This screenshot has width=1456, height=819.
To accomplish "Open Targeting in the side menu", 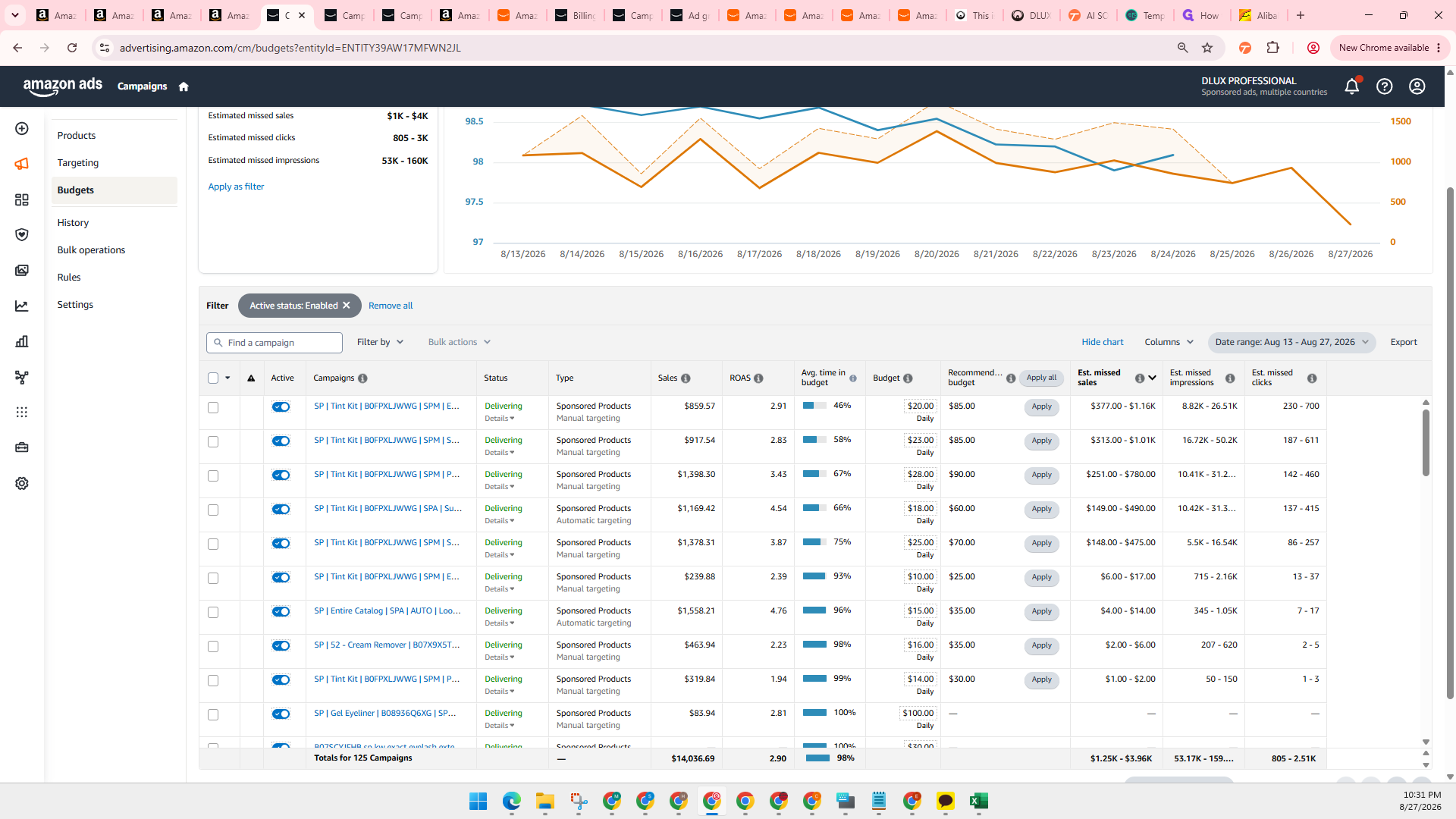I will (x=78, y=163).
